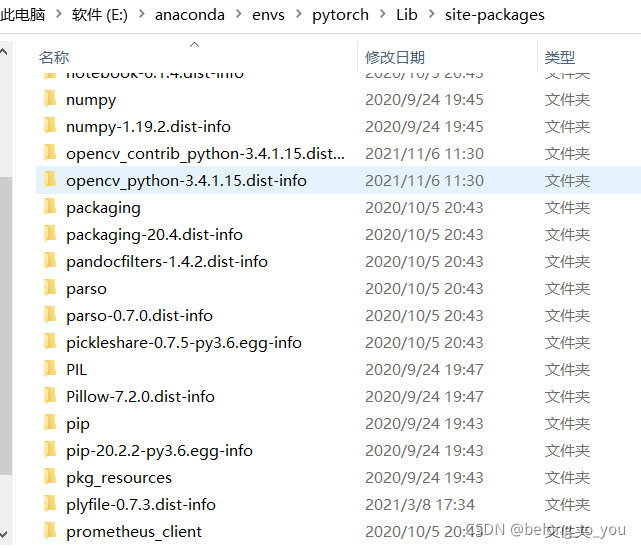Toggle the sort direction arrow above 名称
This screenshot has height=548, width=641.
(195, 45)
